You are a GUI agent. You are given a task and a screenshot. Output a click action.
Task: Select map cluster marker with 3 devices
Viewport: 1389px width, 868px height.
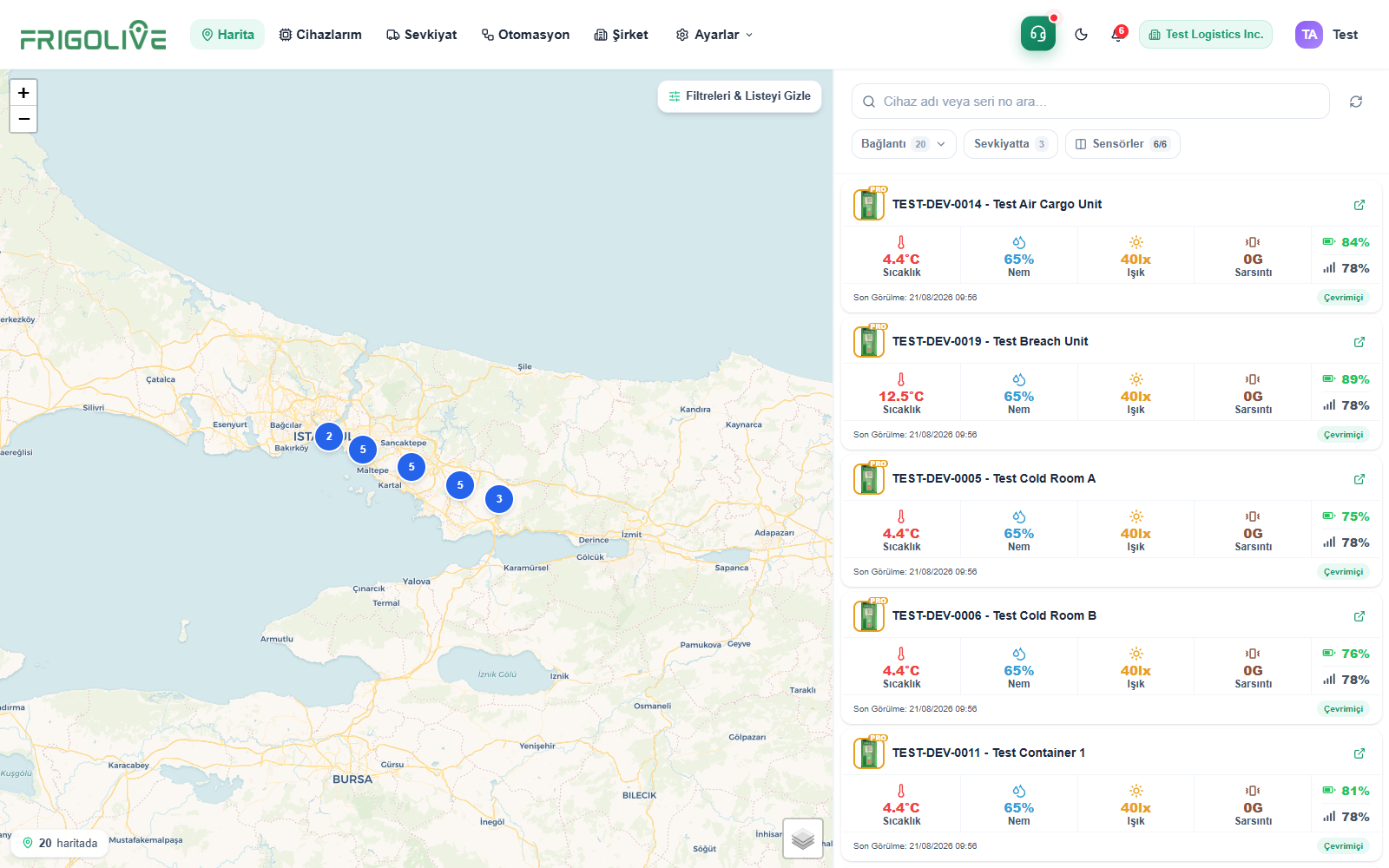pyautogui.click(x=499, y=499)
